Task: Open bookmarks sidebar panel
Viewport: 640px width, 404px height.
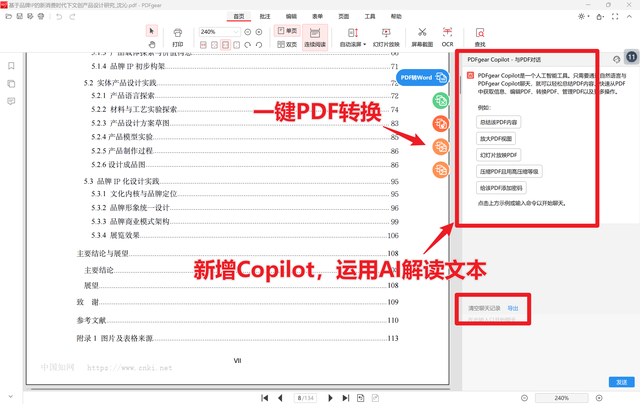Action: tap(11, 66)
